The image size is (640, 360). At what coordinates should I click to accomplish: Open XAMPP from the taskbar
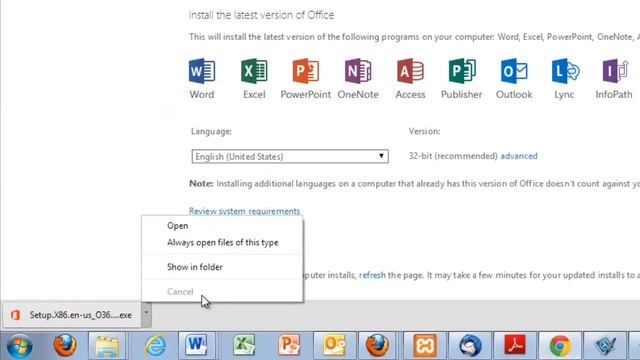click(x=425, y=346)
